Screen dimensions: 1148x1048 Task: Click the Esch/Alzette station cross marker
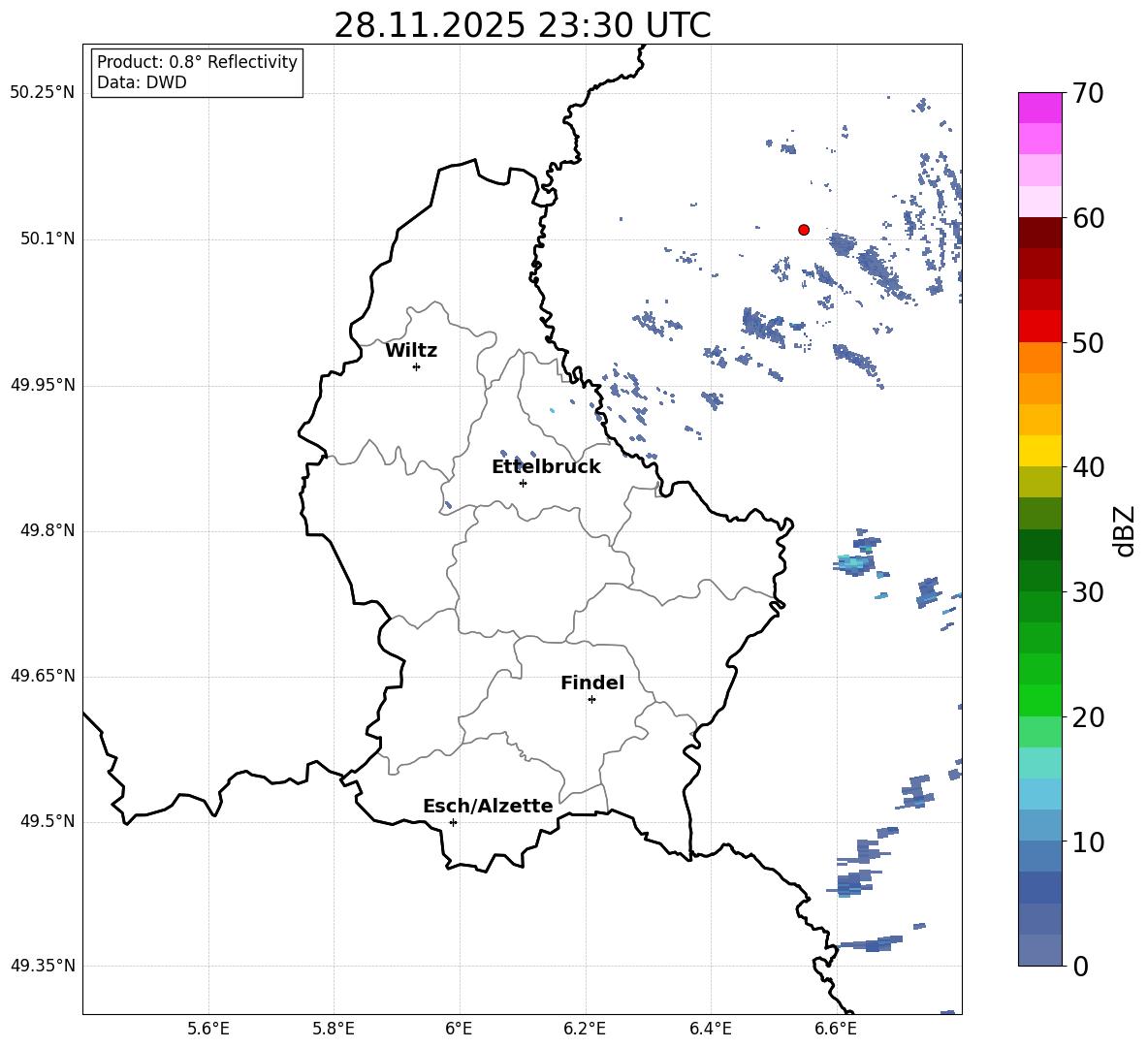[453, 822]
